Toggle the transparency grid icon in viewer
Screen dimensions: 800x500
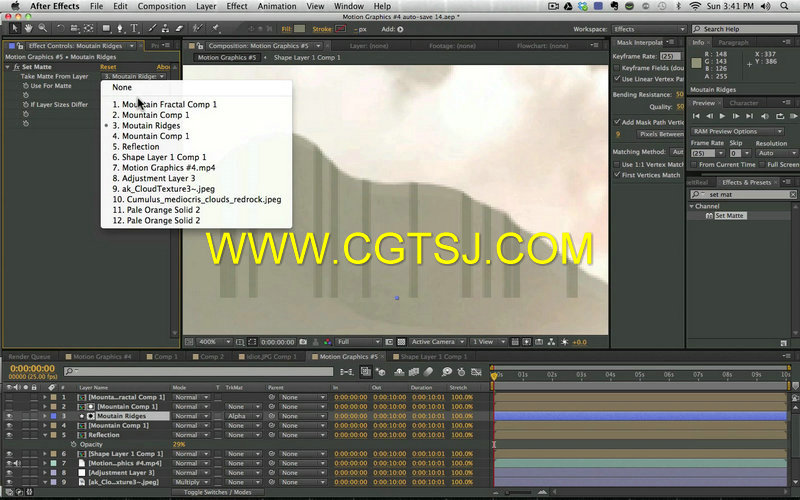tap(402, 342)
